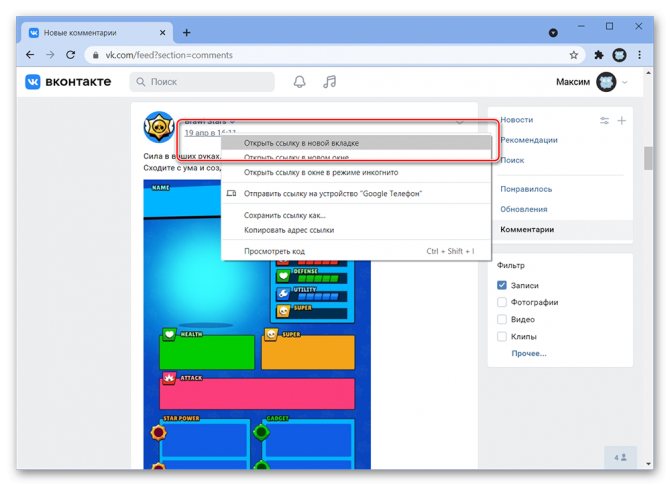Click the "ВКОНТАКТЕ" wordmark text
The width and height of the screenshot is (670, 486).
(x=78, y=82)
